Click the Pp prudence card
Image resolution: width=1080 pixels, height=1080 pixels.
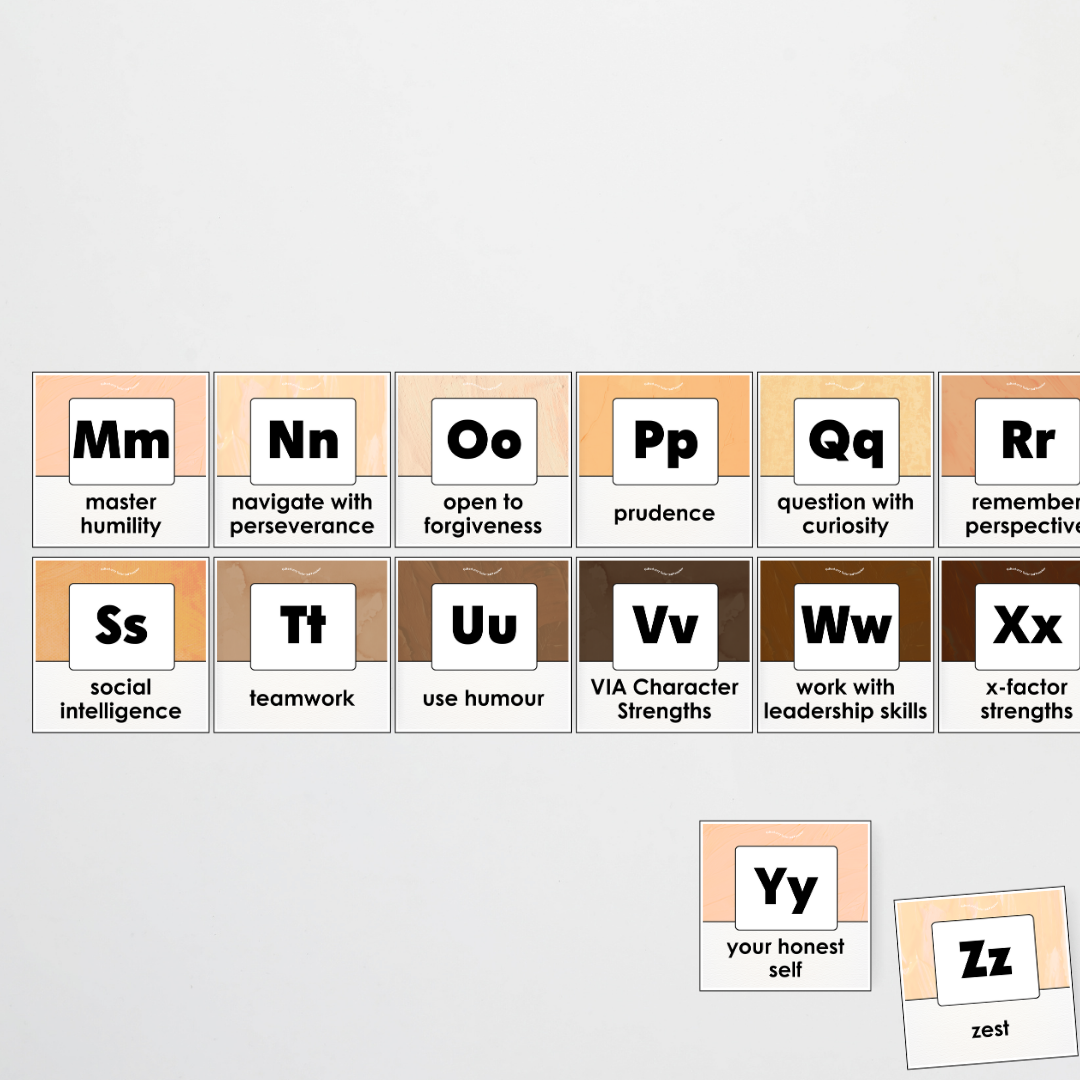[663, 458]
